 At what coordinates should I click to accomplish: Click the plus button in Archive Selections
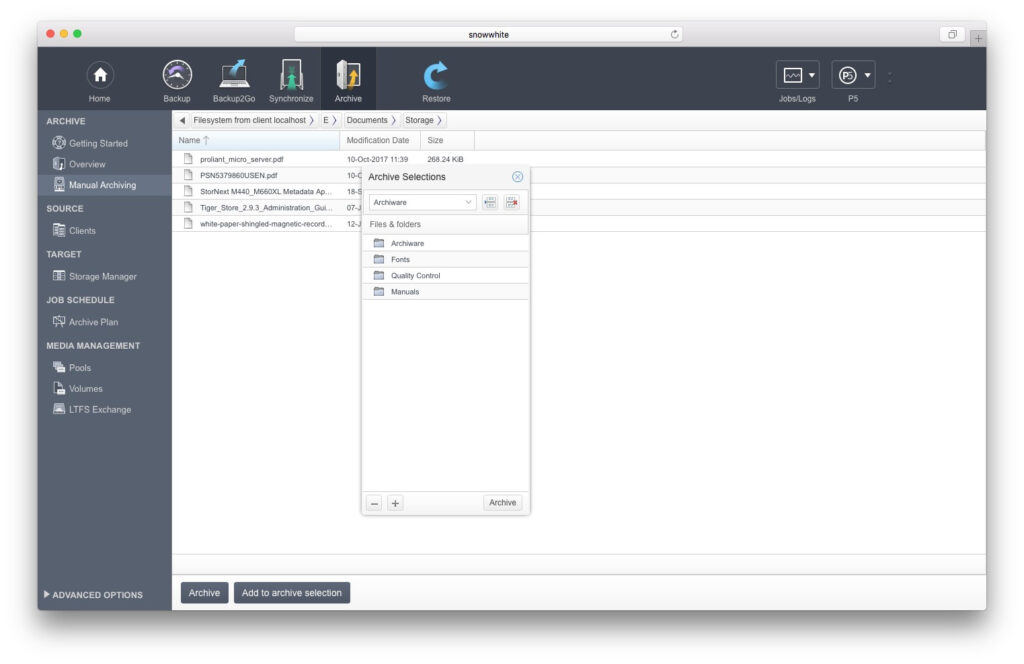pos(395,503)
